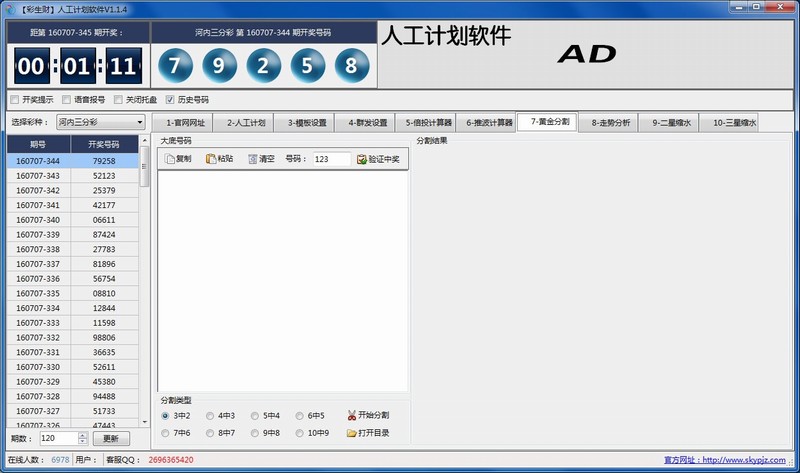
Task: Uncheck the 历史号码 checkbox
Action: 170,100
